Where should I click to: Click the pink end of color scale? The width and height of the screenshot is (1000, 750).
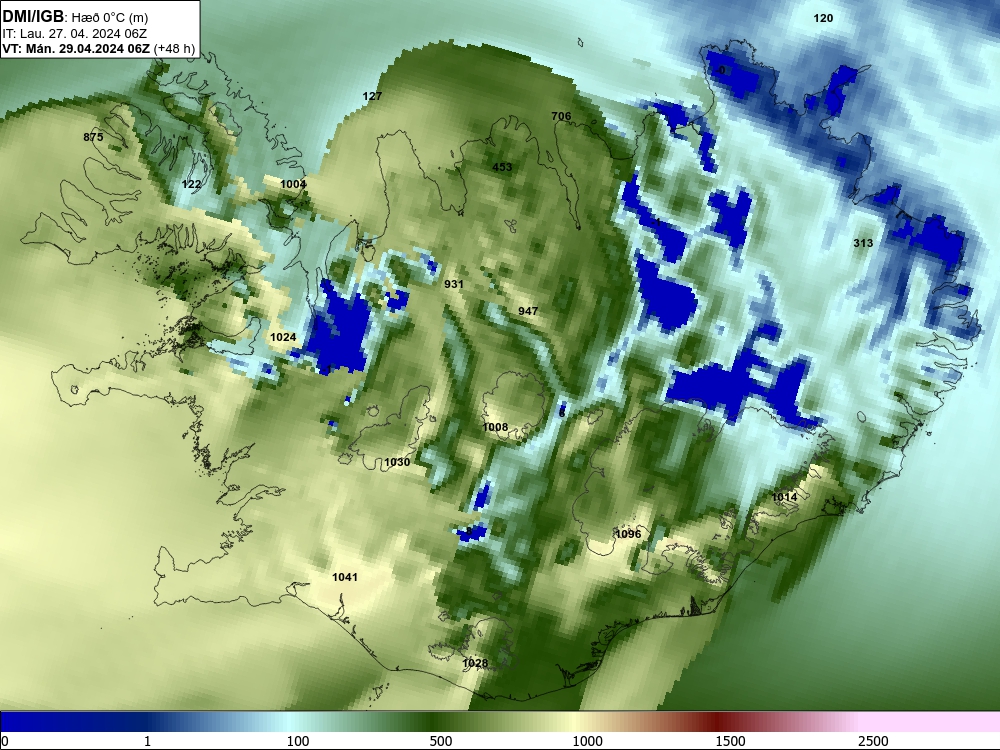pyautogui.click(x=931, y=722)
